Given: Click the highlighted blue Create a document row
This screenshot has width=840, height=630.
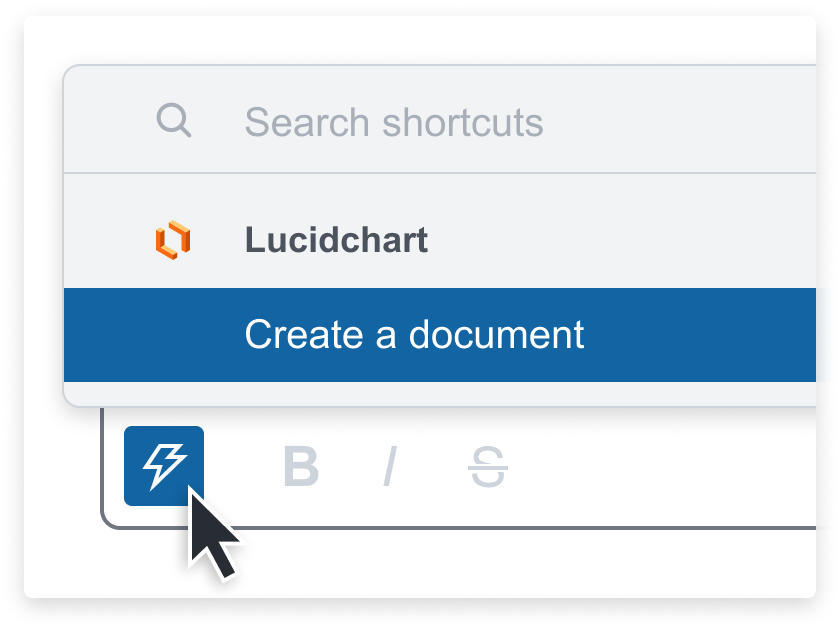Looking at the screenshot, I should tap(440, 335).
